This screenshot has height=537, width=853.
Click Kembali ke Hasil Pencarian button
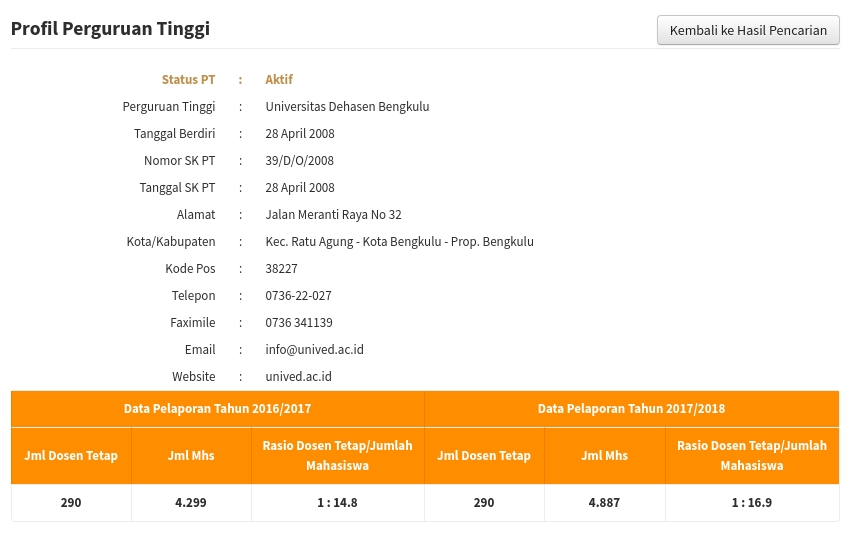coord(748,30)
